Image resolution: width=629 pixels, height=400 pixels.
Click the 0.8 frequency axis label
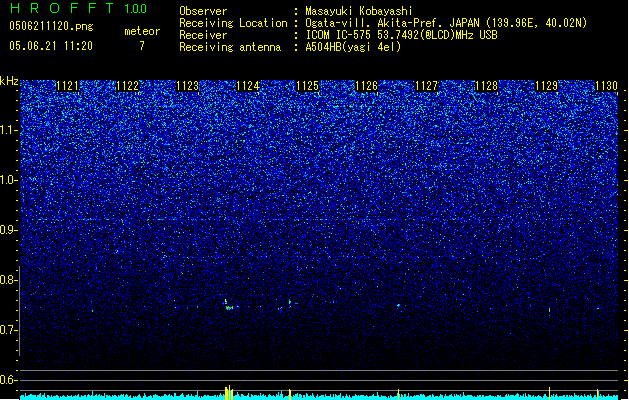[8, 280]
